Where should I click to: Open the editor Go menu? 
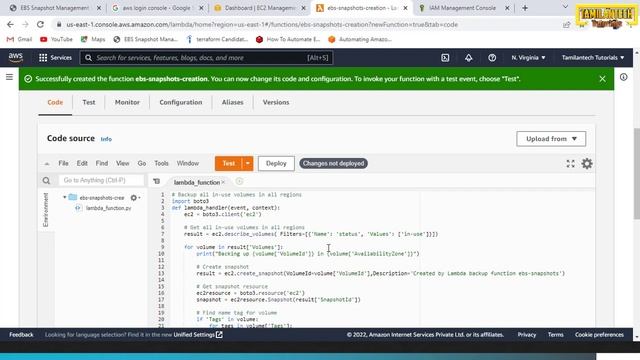142,163
